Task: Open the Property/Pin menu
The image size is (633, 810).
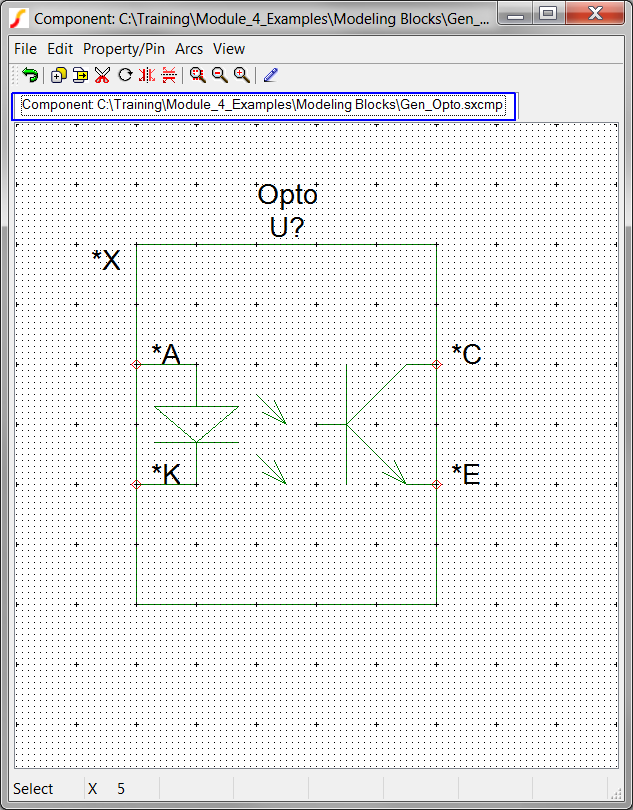Action: (x=124, y=49)
